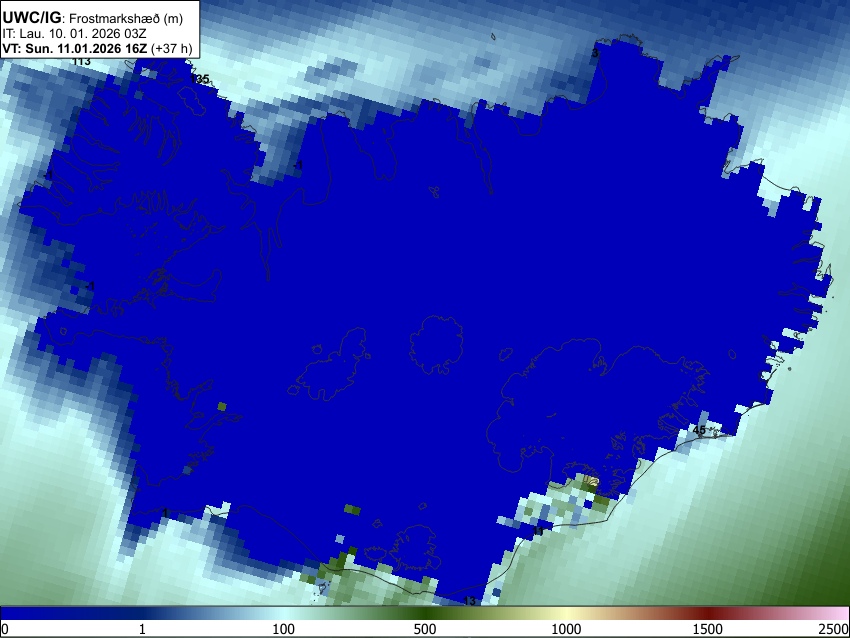Viewport: 850px width, 638px height.
Task: Click the colour scale tick label "2500"
Action: click(834, 629)
